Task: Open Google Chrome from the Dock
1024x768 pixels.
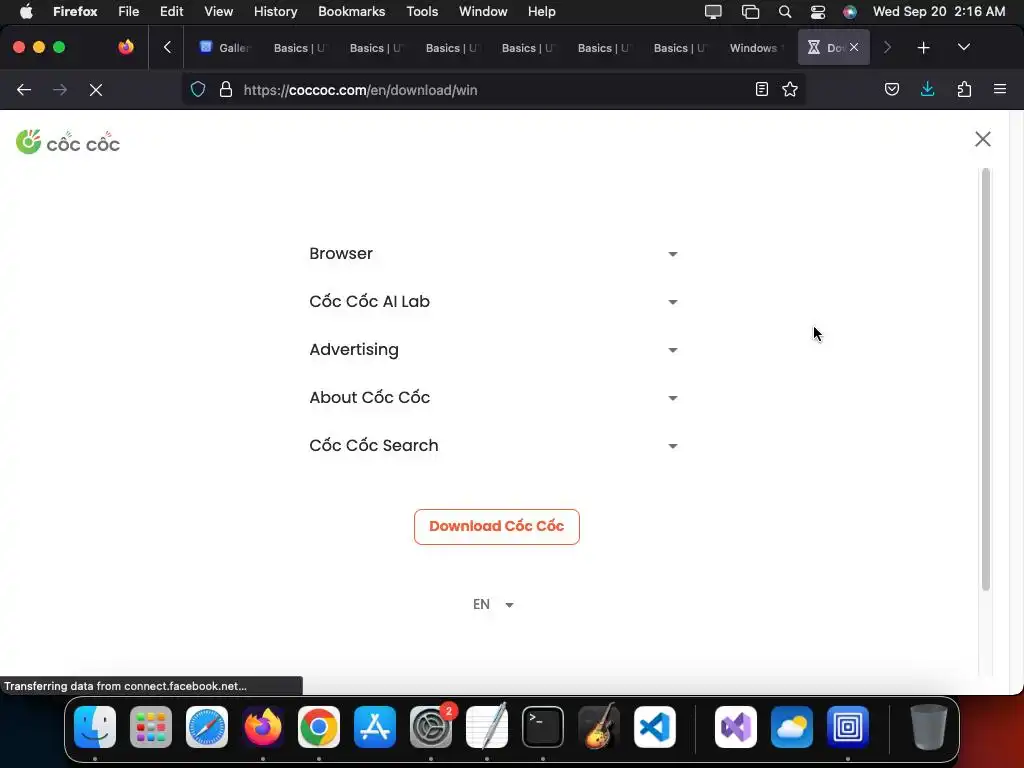Action: (319, 727)
